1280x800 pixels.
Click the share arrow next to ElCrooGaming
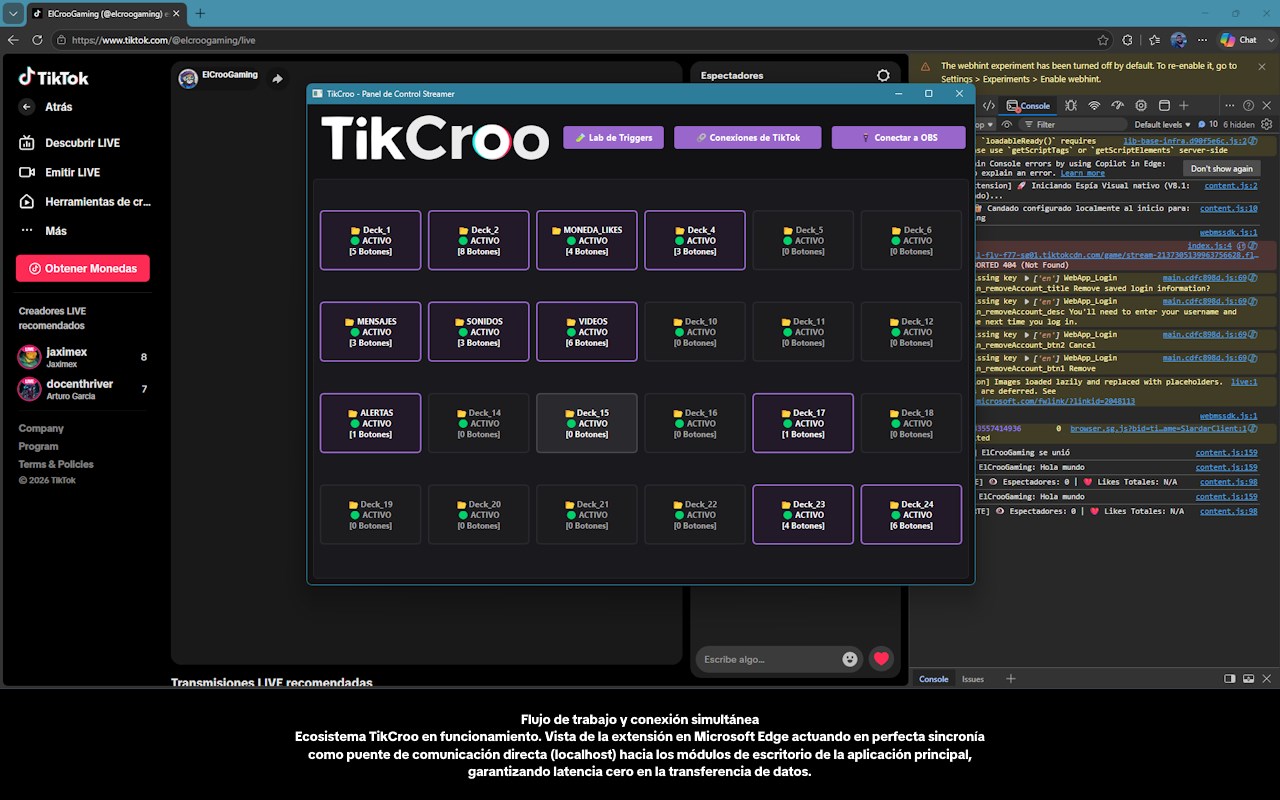pyautogui.click(x=277, y=78)
